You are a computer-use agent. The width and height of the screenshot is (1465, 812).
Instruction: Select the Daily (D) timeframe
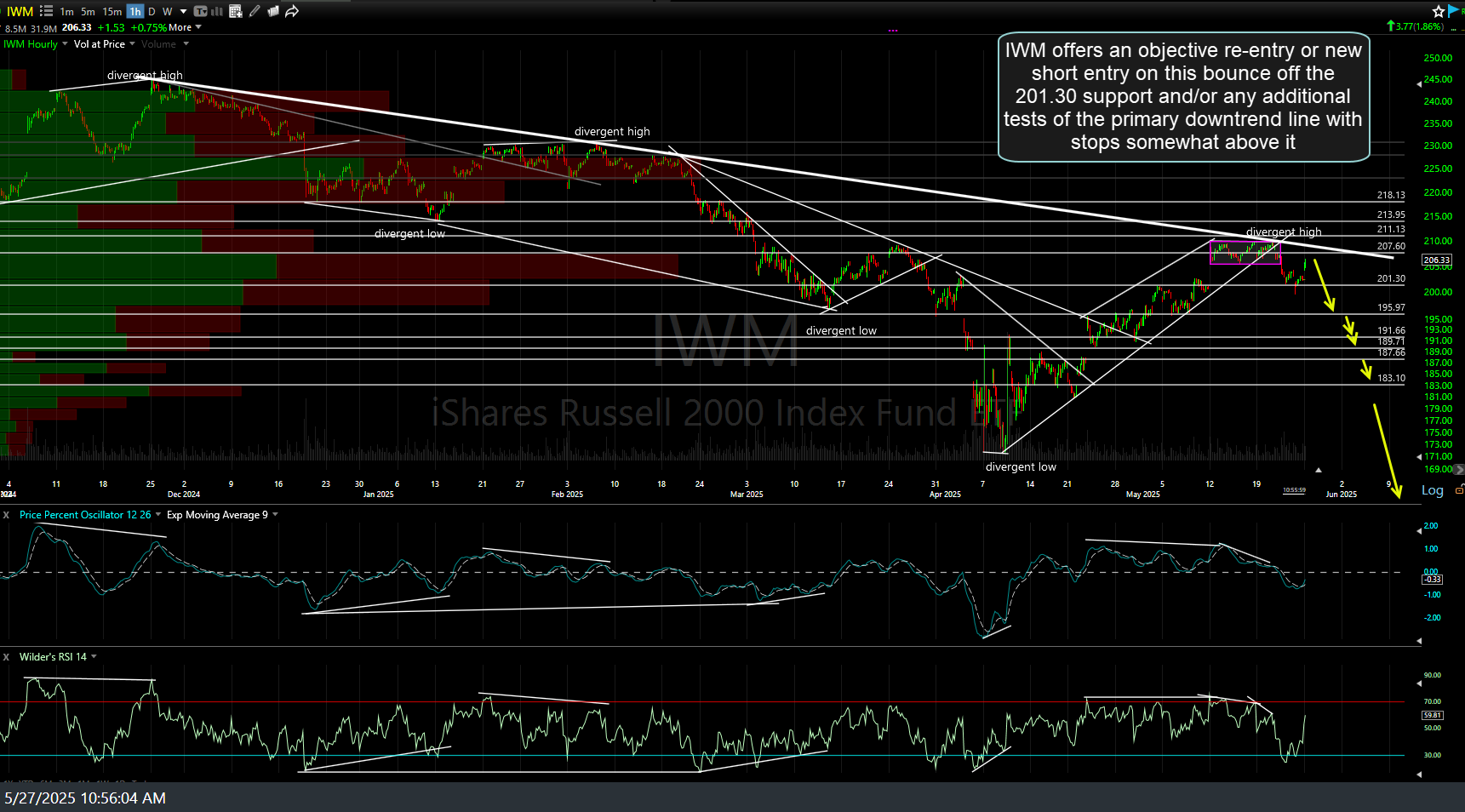coord(152,11)
